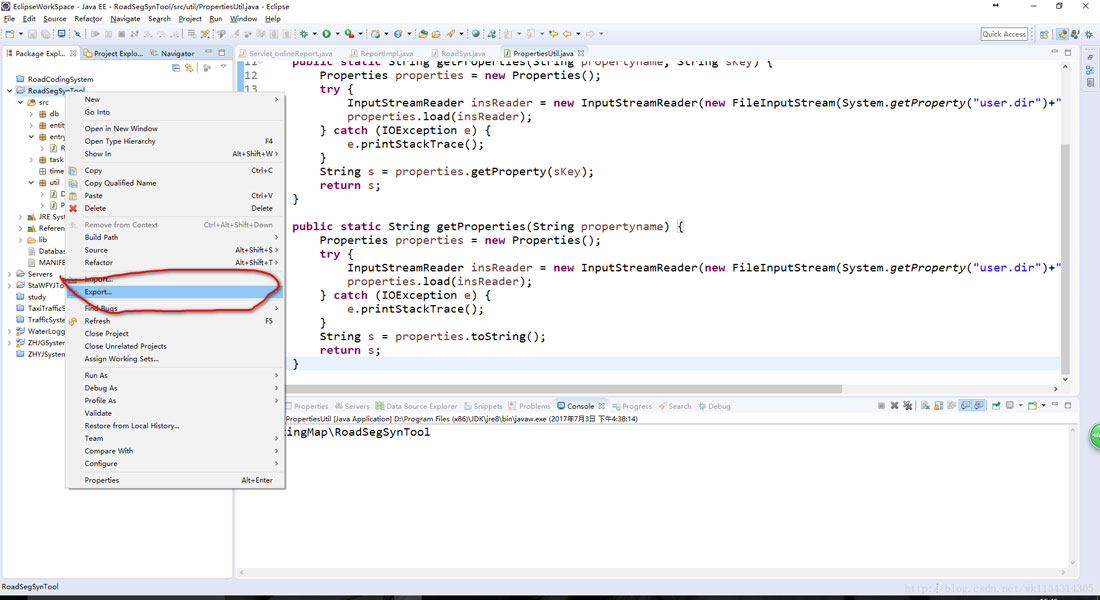This screenshot has height=600, width=1100.
Task: Expand the lib folder node
Action: pyautogui.click(x=20, y=240)
